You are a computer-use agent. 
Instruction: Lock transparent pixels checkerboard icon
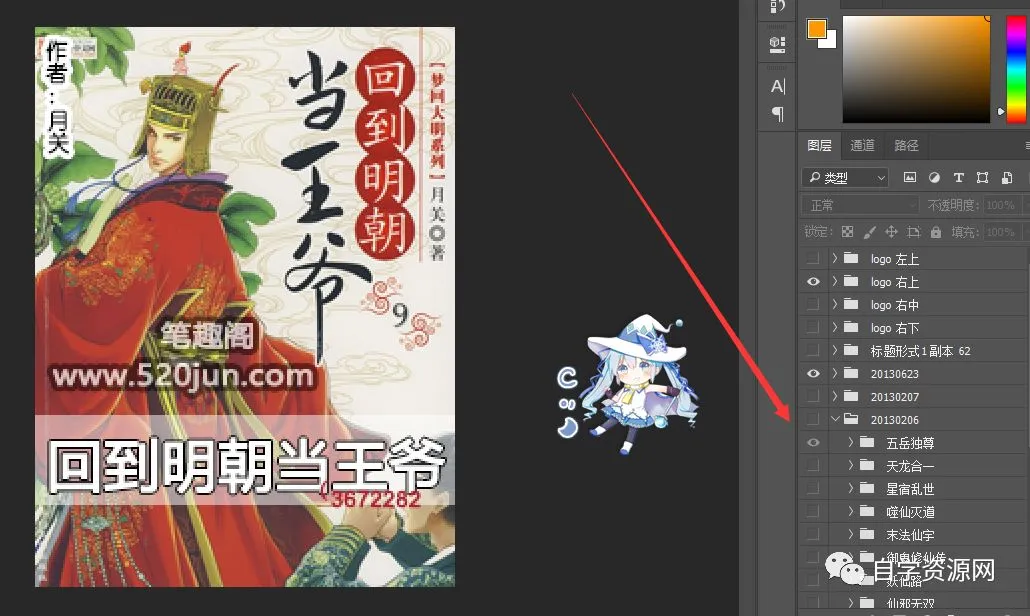click(x=847, y=232)
